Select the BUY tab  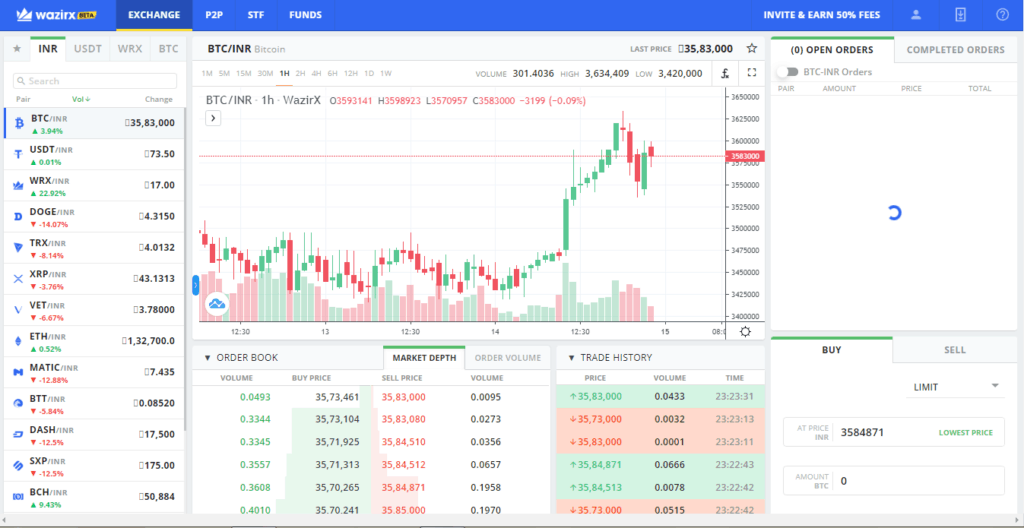coord(831,350)
